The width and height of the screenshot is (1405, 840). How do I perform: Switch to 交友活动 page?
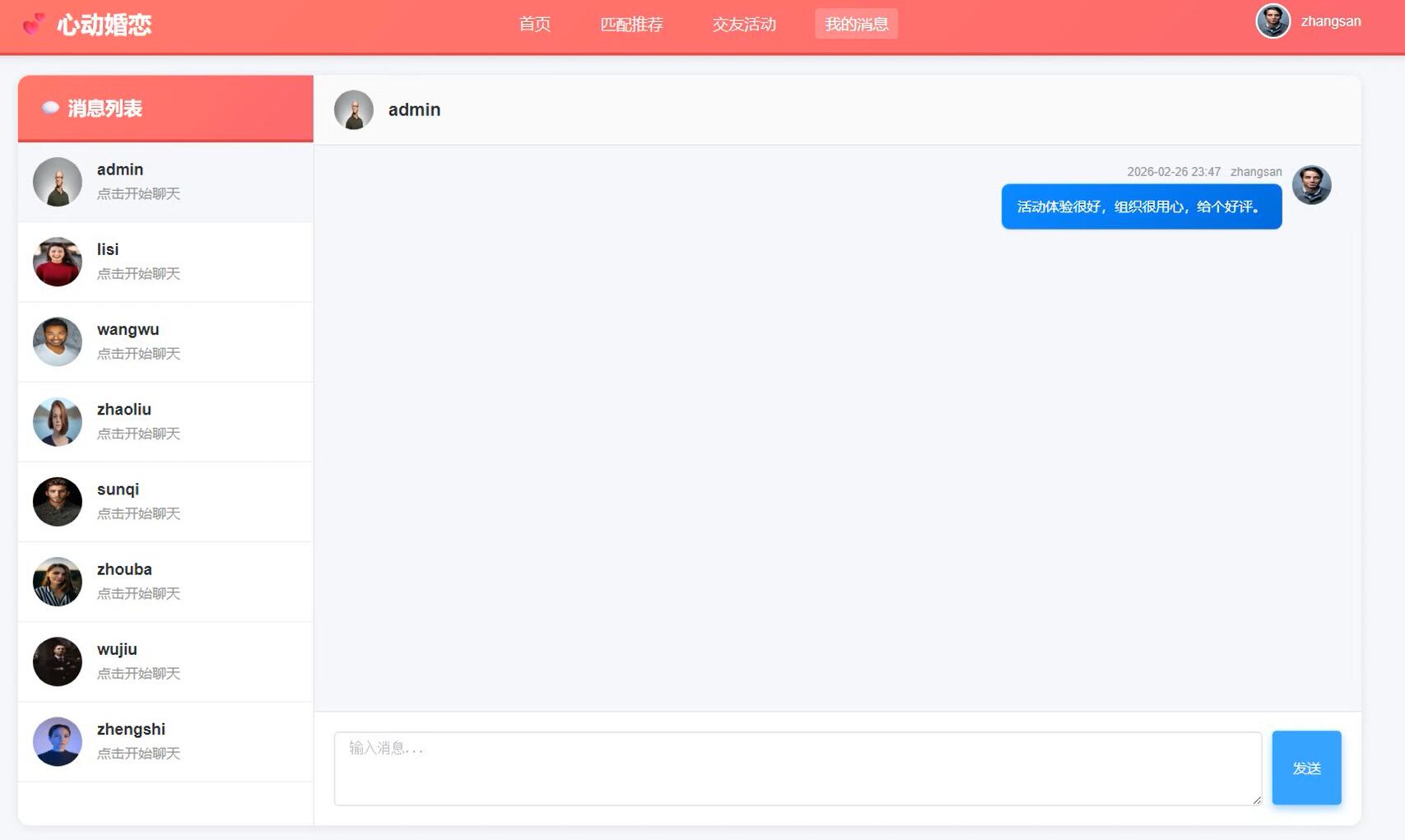point(744,24)
